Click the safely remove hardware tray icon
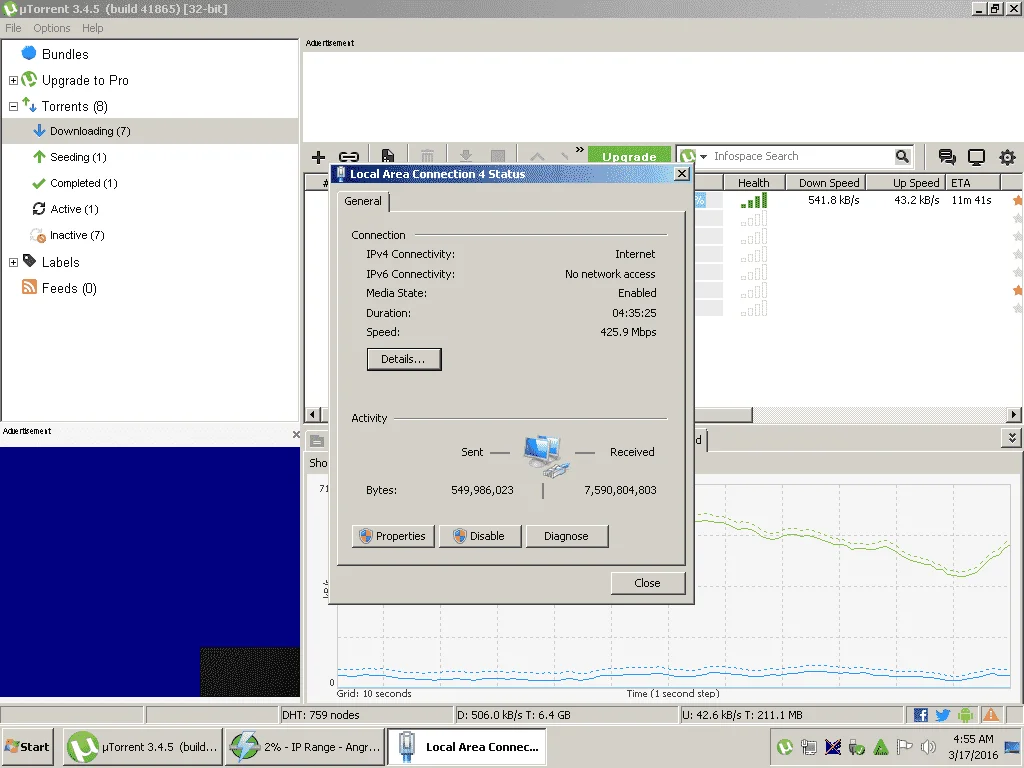1024x768 pixels. [x=856, y=746]
